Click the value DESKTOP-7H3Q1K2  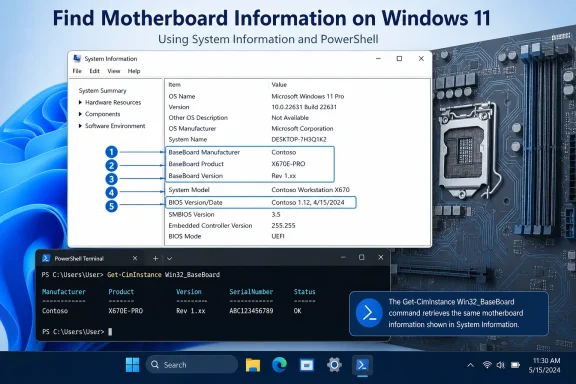pyautogui.click(x=299, y=139)
